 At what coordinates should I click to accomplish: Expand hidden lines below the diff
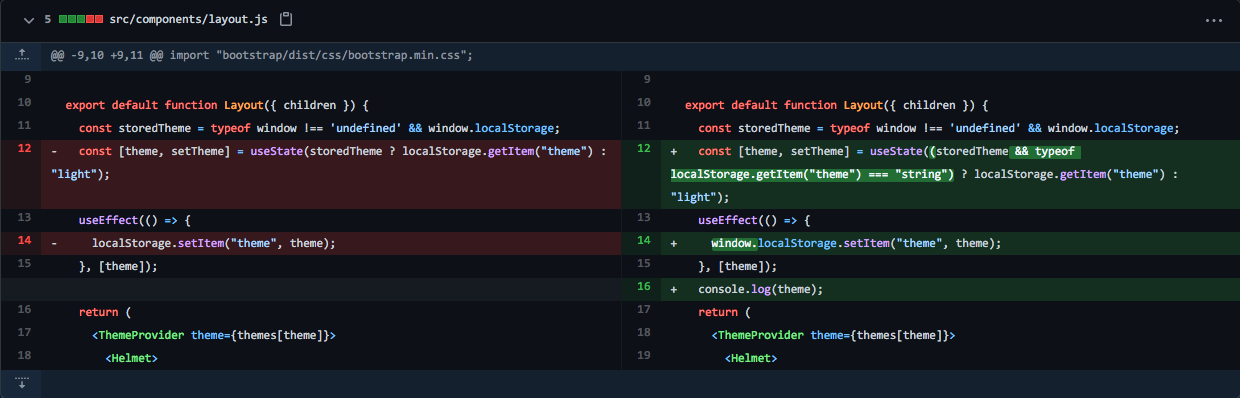tap(21, 384)
